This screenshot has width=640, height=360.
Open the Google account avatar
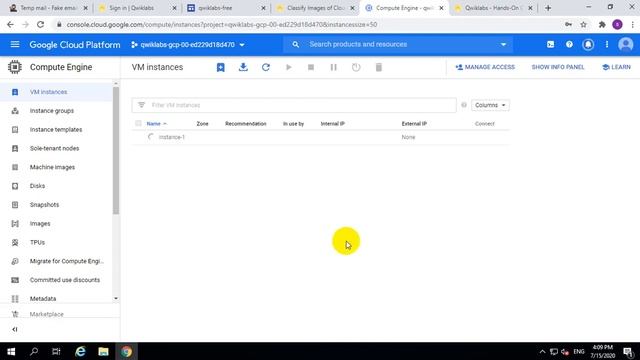625,44
